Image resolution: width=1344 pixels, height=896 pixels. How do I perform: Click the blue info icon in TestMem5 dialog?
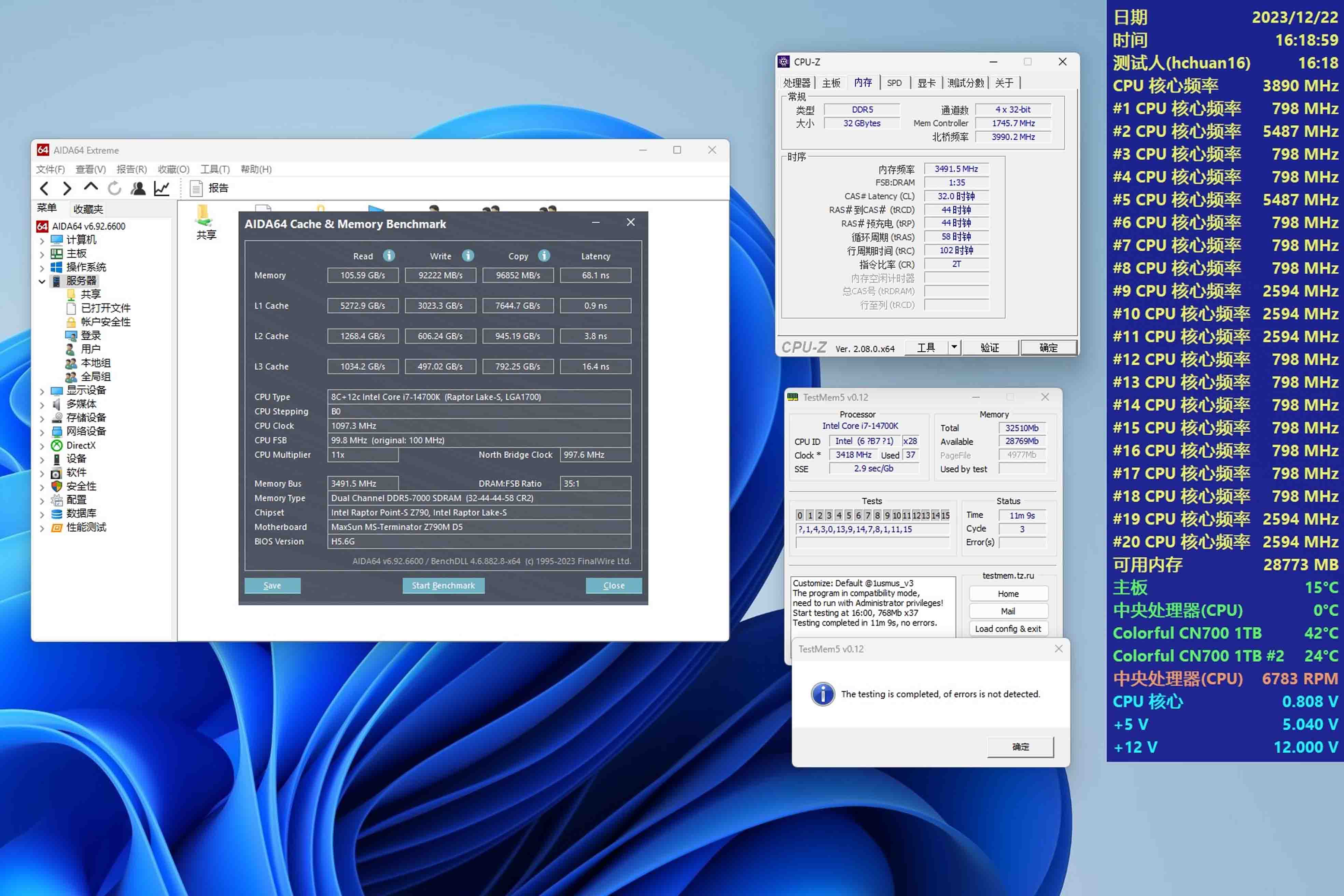click(822, 694)
